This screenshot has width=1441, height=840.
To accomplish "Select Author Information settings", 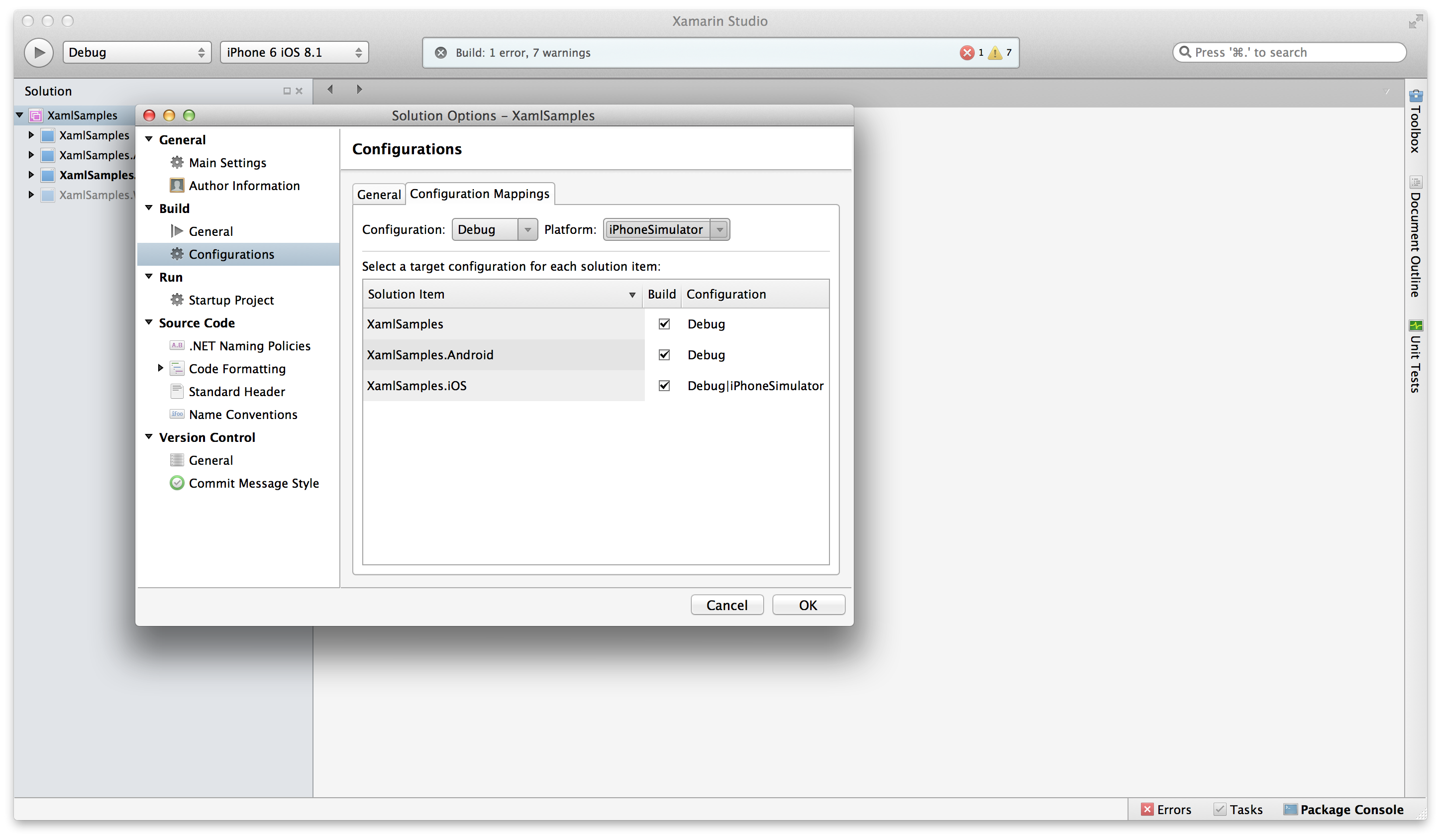I will pyautogui.click(x=244, y=185).
